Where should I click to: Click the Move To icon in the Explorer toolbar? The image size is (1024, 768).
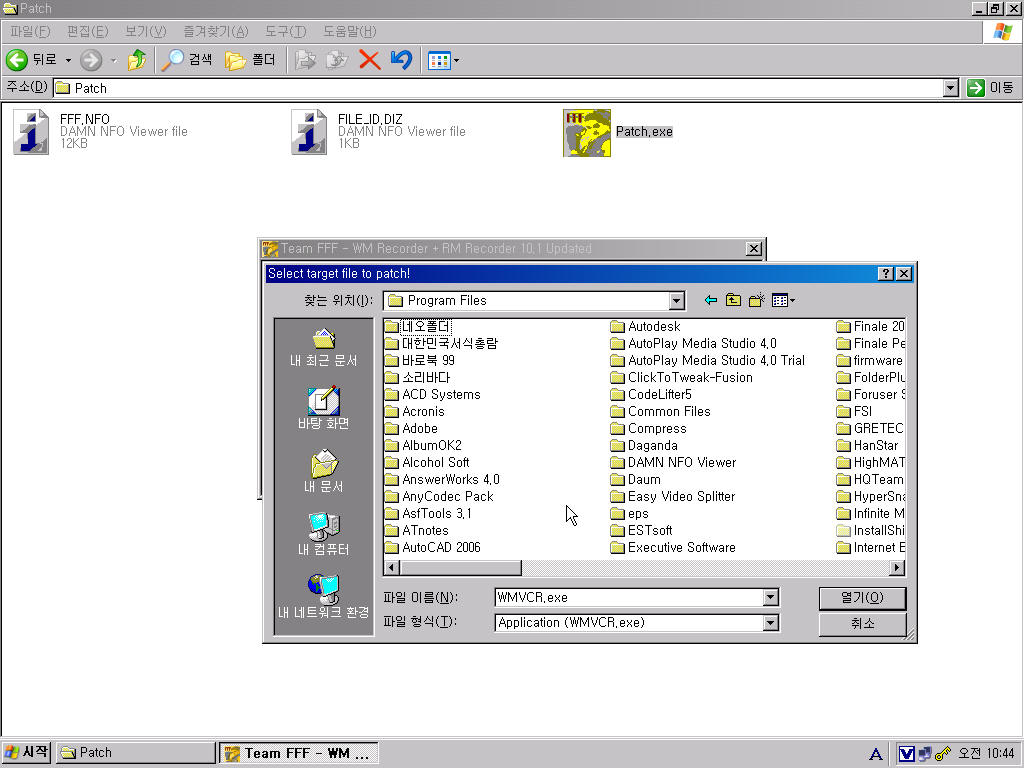coord(305,60)
